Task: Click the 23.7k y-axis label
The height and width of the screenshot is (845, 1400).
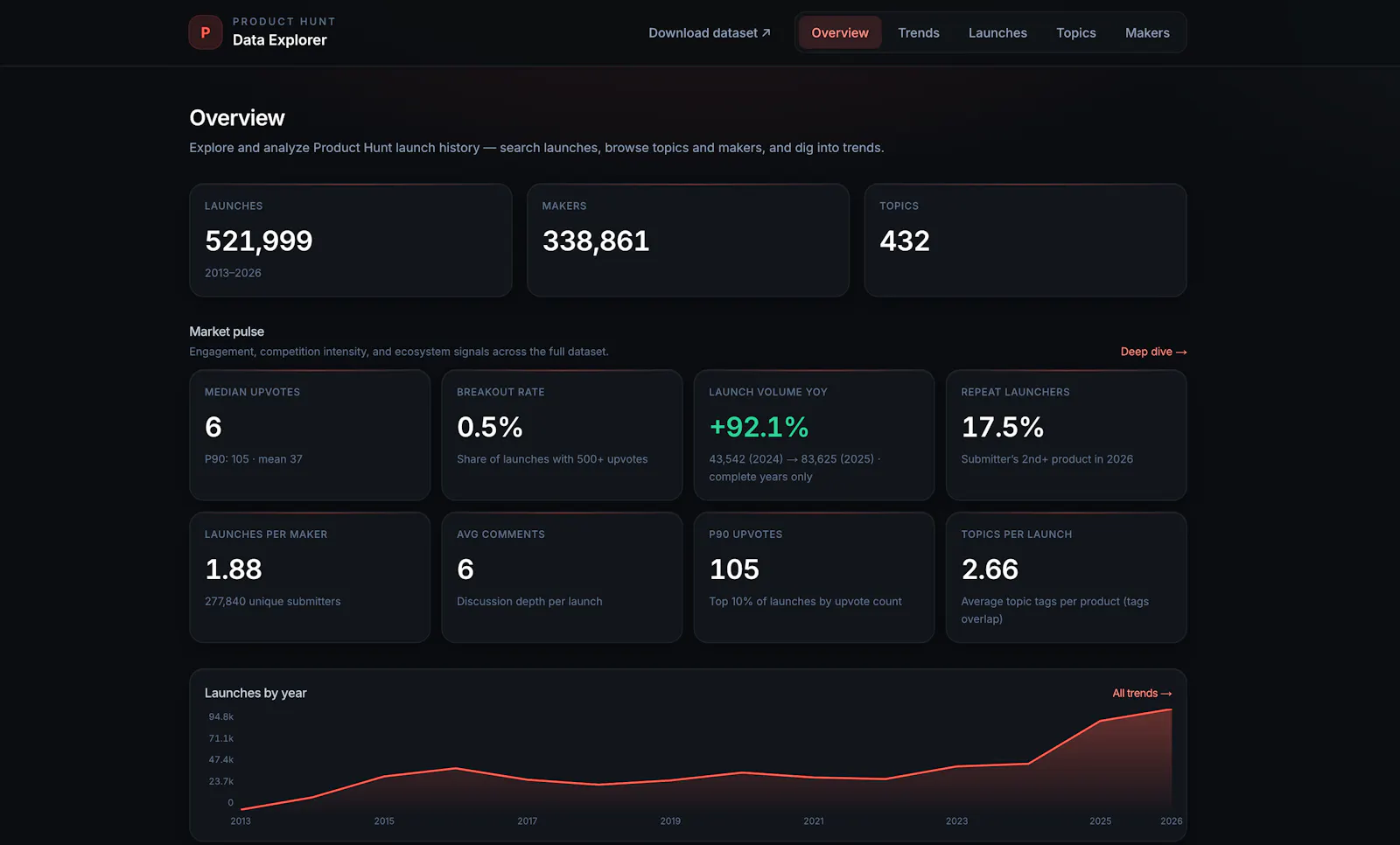Action: pyautogui.click(x=221, y=781)
